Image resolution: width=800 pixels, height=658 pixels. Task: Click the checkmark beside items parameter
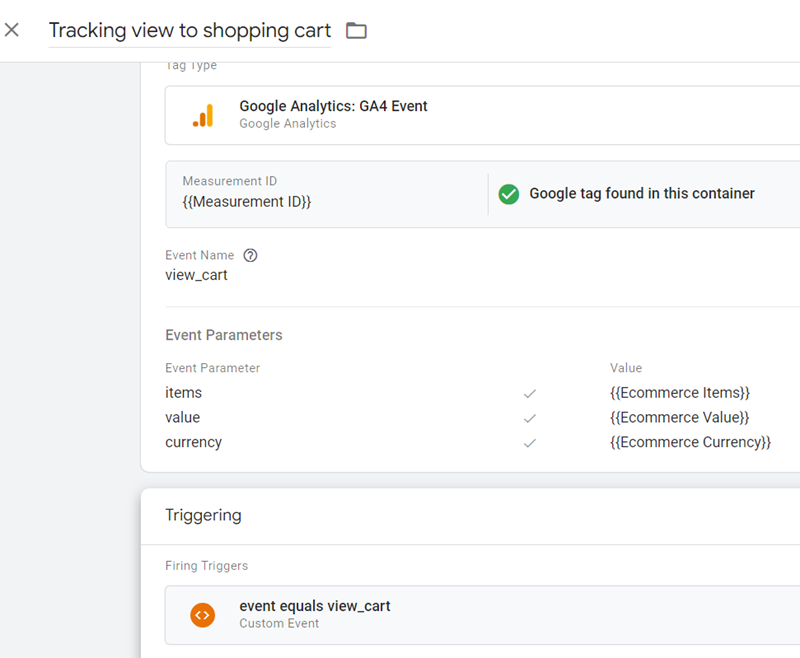531,393
